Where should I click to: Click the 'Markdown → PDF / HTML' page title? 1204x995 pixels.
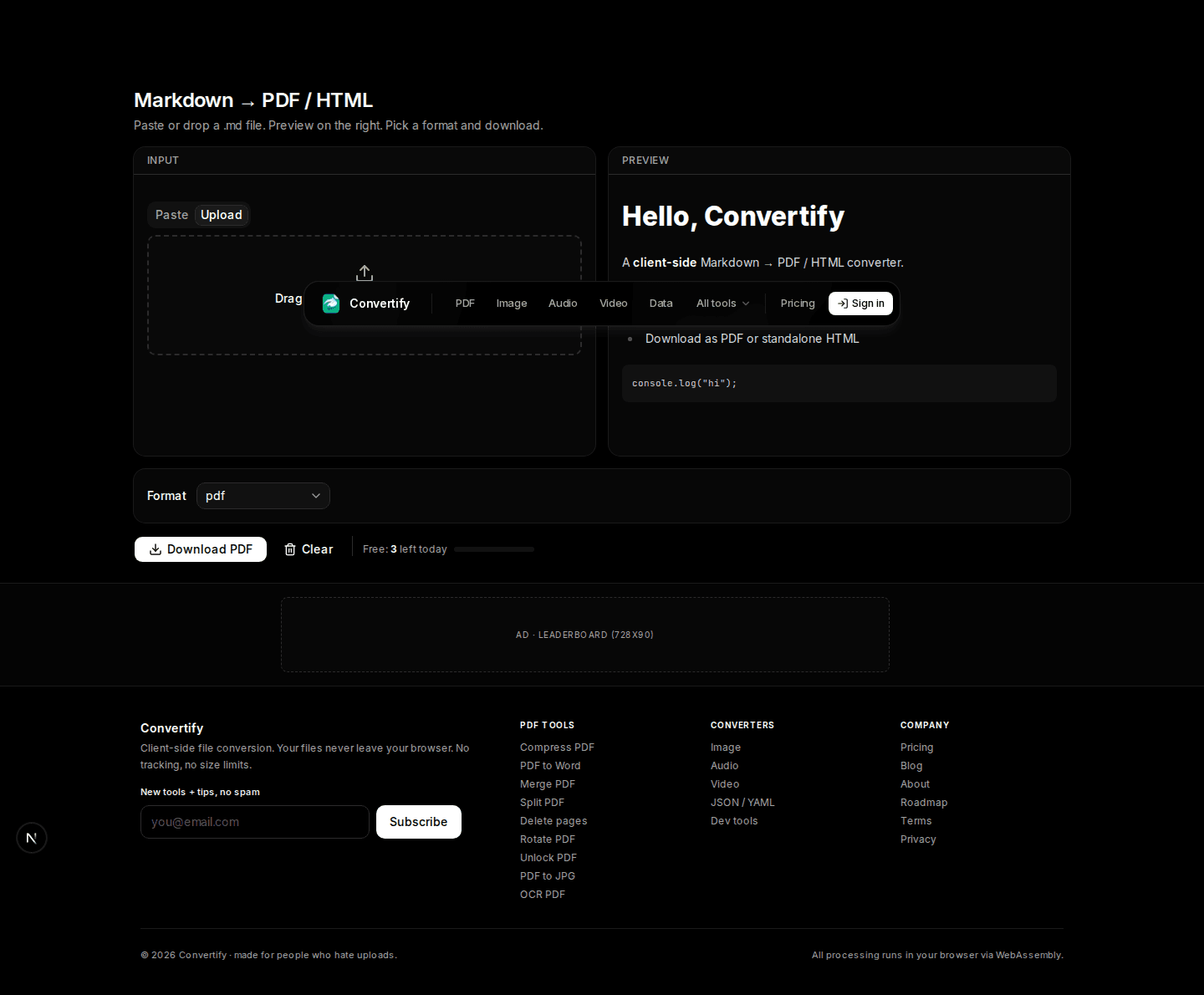[253, 100]
